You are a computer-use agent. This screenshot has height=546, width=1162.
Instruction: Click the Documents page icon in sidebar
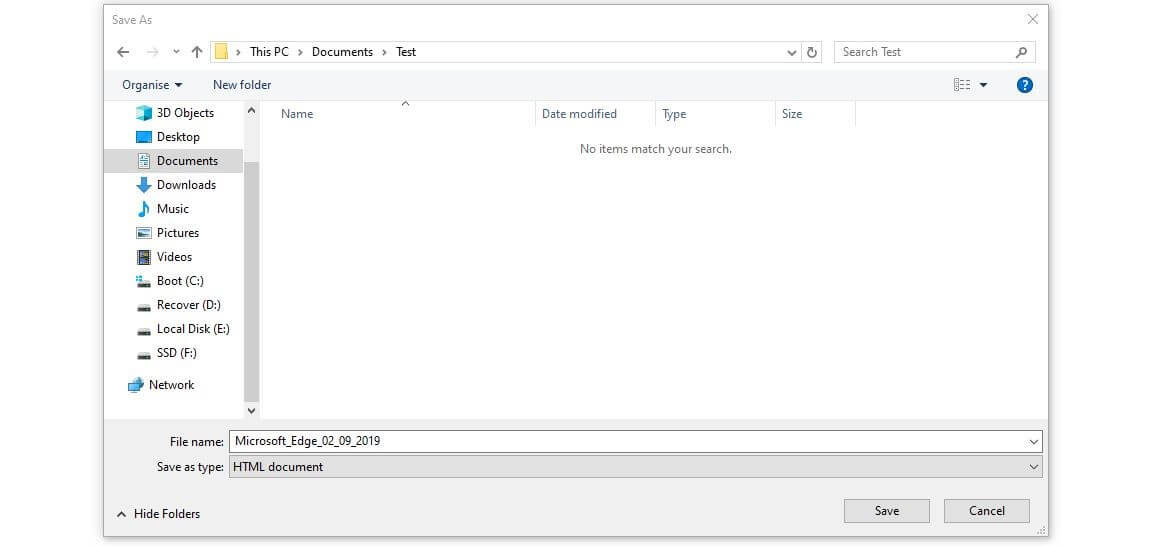pyautogui.click(x=144, y=161)
